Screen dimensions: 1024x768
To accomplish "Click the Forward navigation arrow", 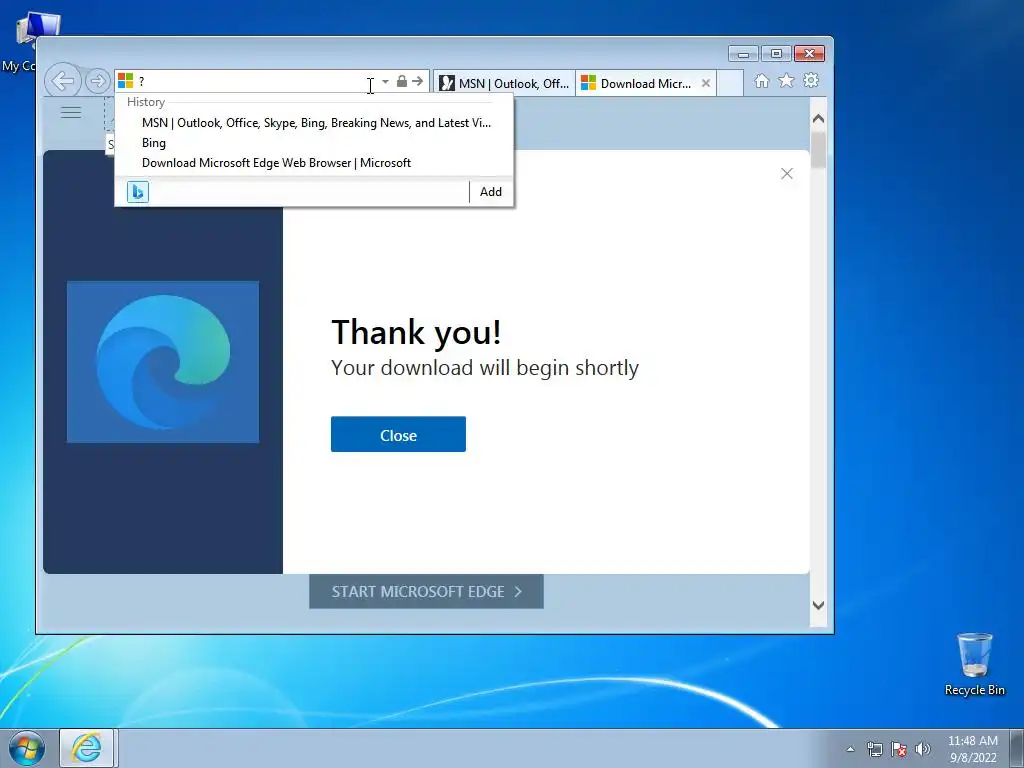I will pyautogui.click(x=97, y=81).
